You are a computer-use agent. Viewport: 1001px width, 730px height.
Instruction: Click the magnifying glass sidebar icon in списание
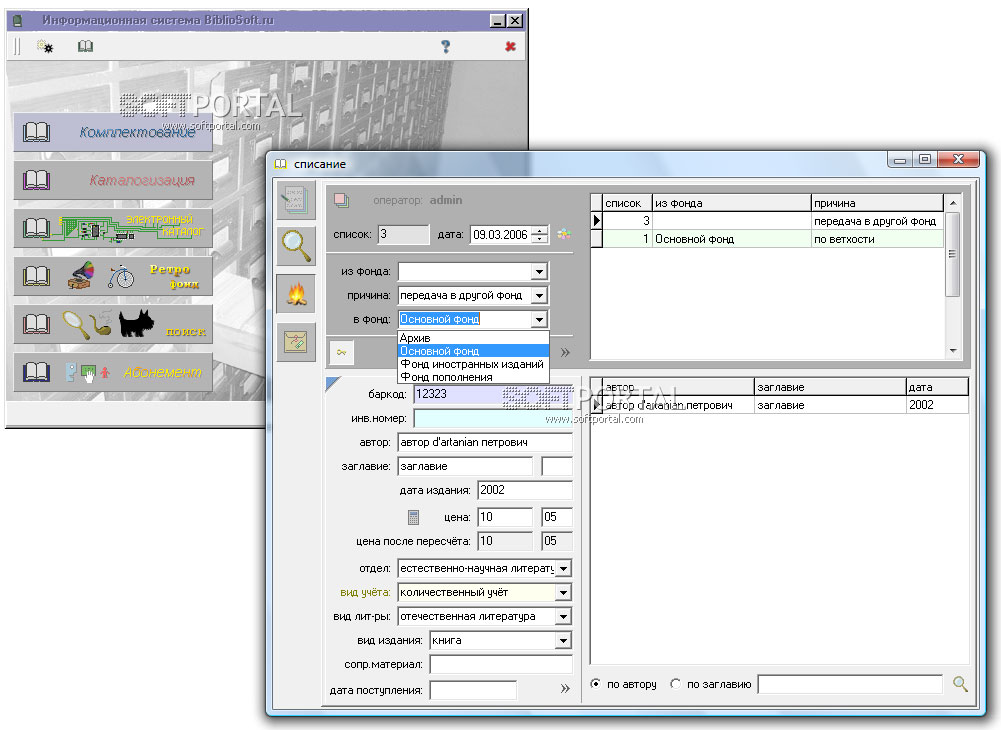tap(296, 246)
